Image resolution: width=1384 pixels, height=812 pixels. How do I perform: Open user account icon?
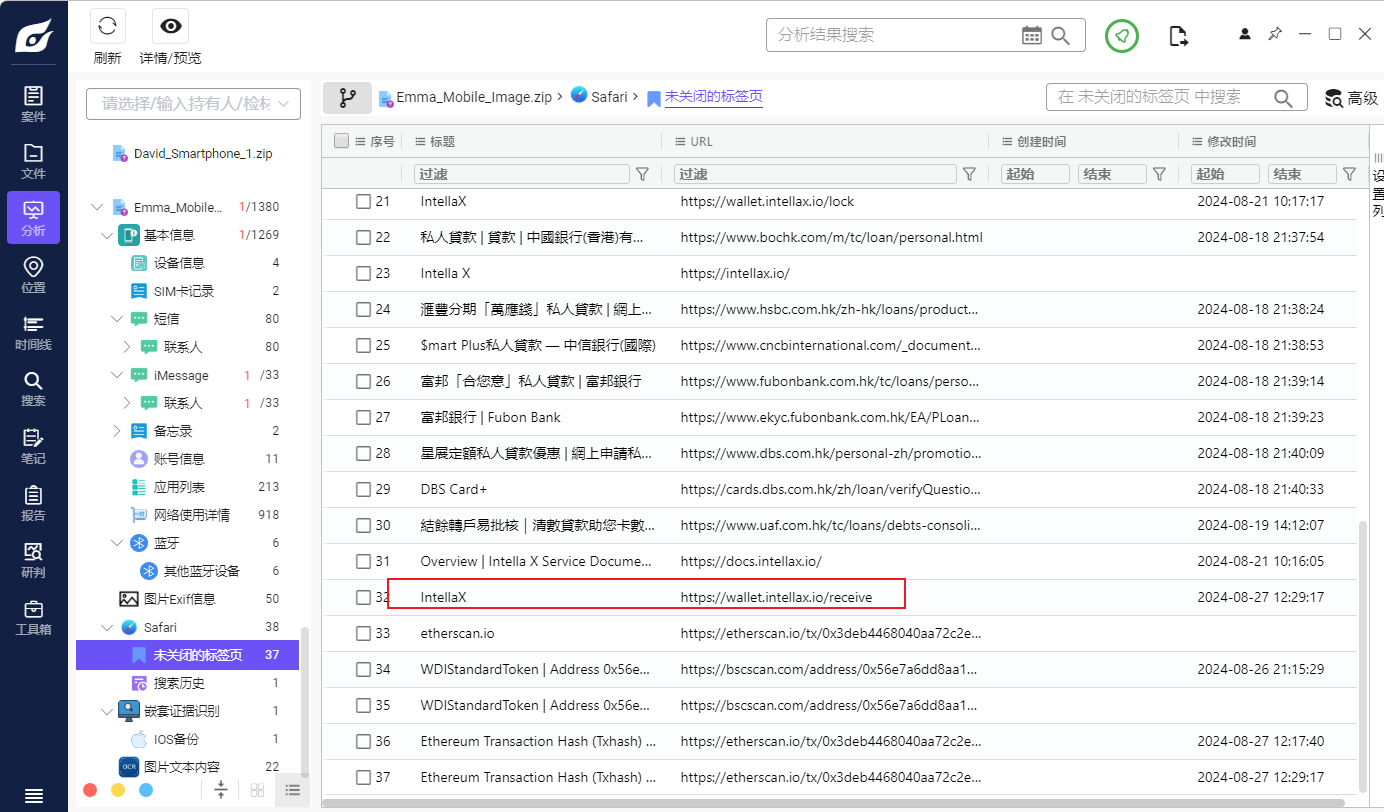[x=1245, y=34]
